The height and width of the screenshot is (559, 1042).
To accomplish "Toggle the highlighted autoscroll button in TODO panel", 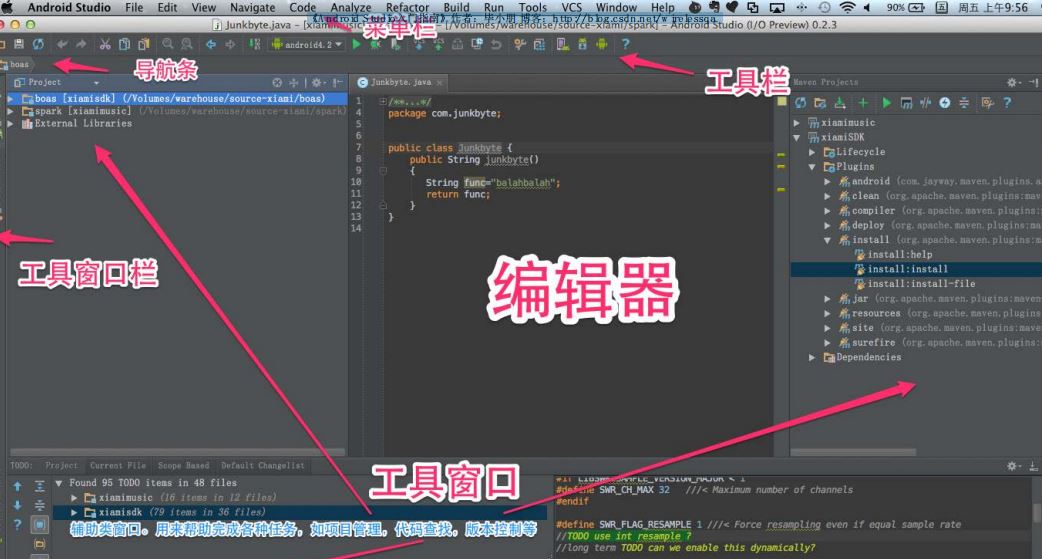I will pyautogui.click(x=39, y=524).
